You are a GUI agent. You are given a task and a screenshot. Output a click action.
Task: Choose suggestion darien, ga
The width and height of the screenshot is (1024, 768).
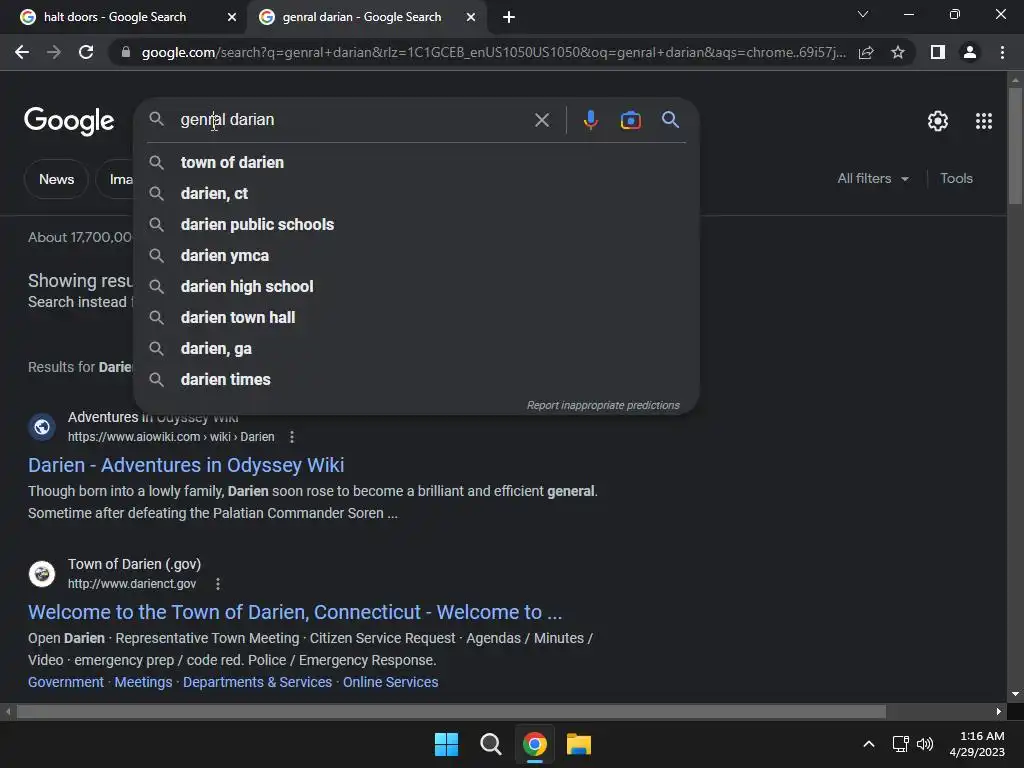coord(417,349)
